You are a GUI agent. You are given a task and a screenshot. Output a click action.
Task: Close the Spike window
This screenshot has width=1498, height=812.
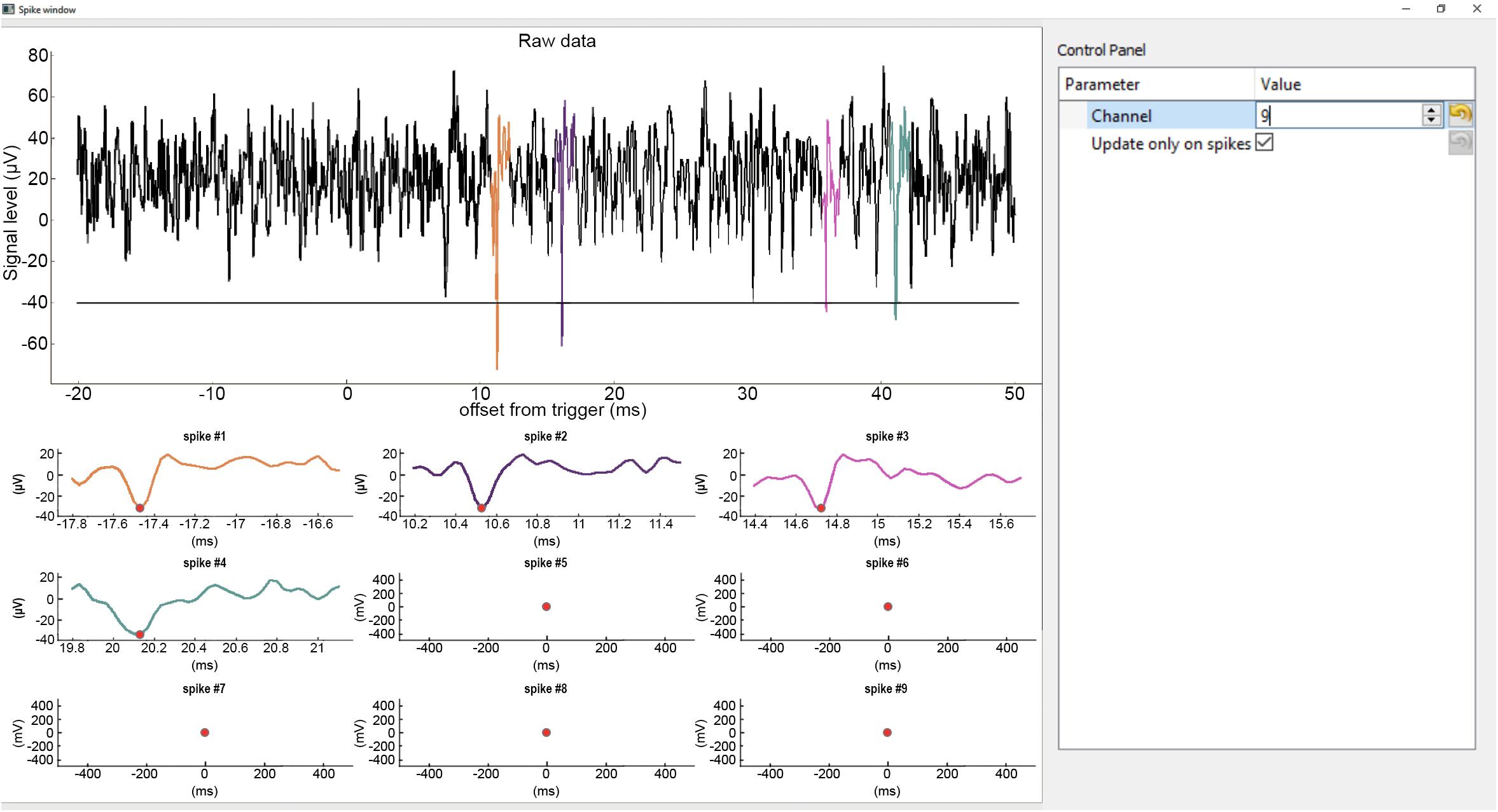tap(1477, 9)
